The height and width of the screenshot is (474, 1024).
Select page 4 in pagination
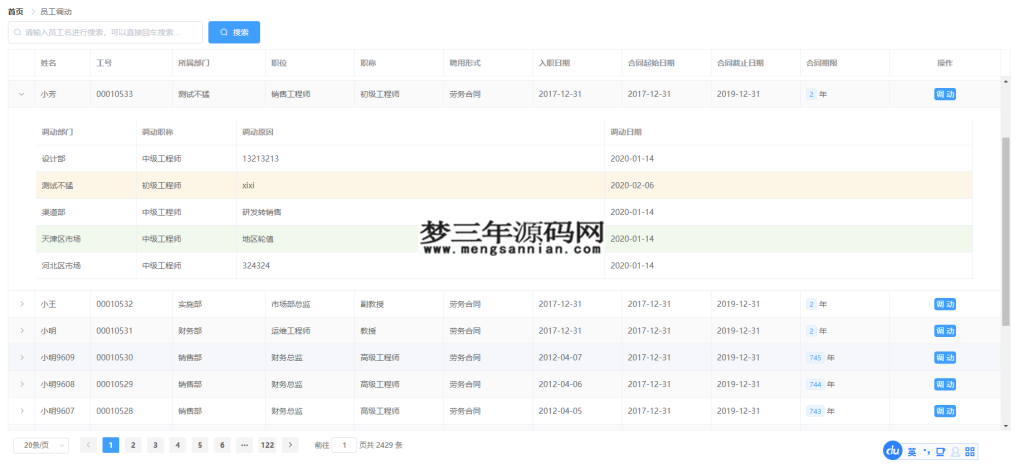(177, 445)
